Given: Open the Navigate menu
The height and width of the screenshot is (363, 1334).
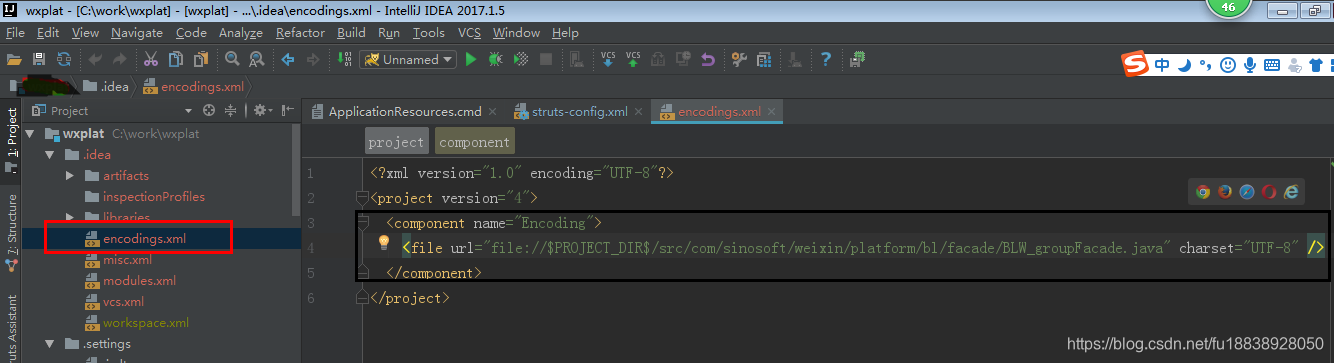Looking at the screenshot, I should [136, 33].
